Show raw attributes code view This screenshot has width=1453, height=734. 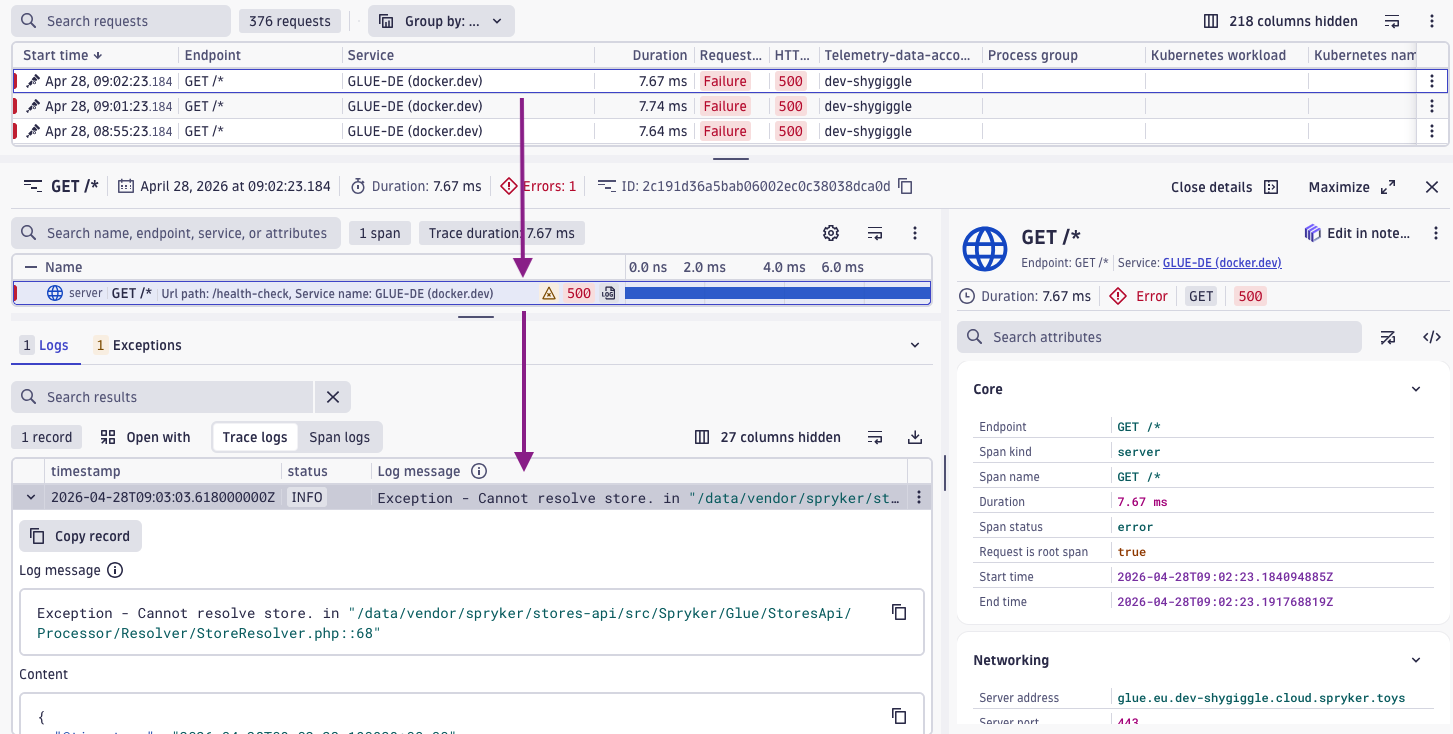tap(1431, 337)
